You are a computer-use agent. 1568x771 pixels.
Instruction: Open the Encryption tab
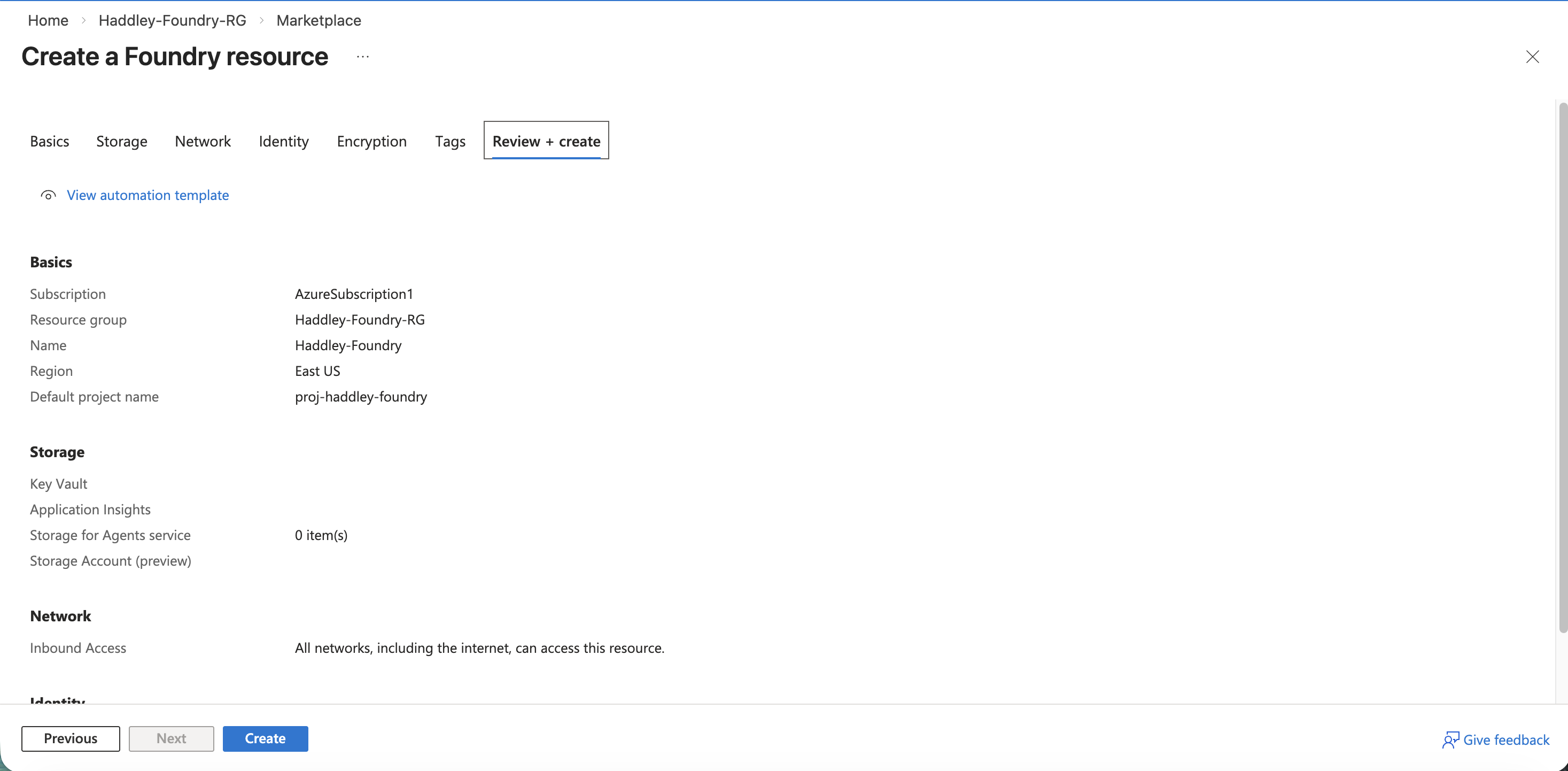pos(372,141)
